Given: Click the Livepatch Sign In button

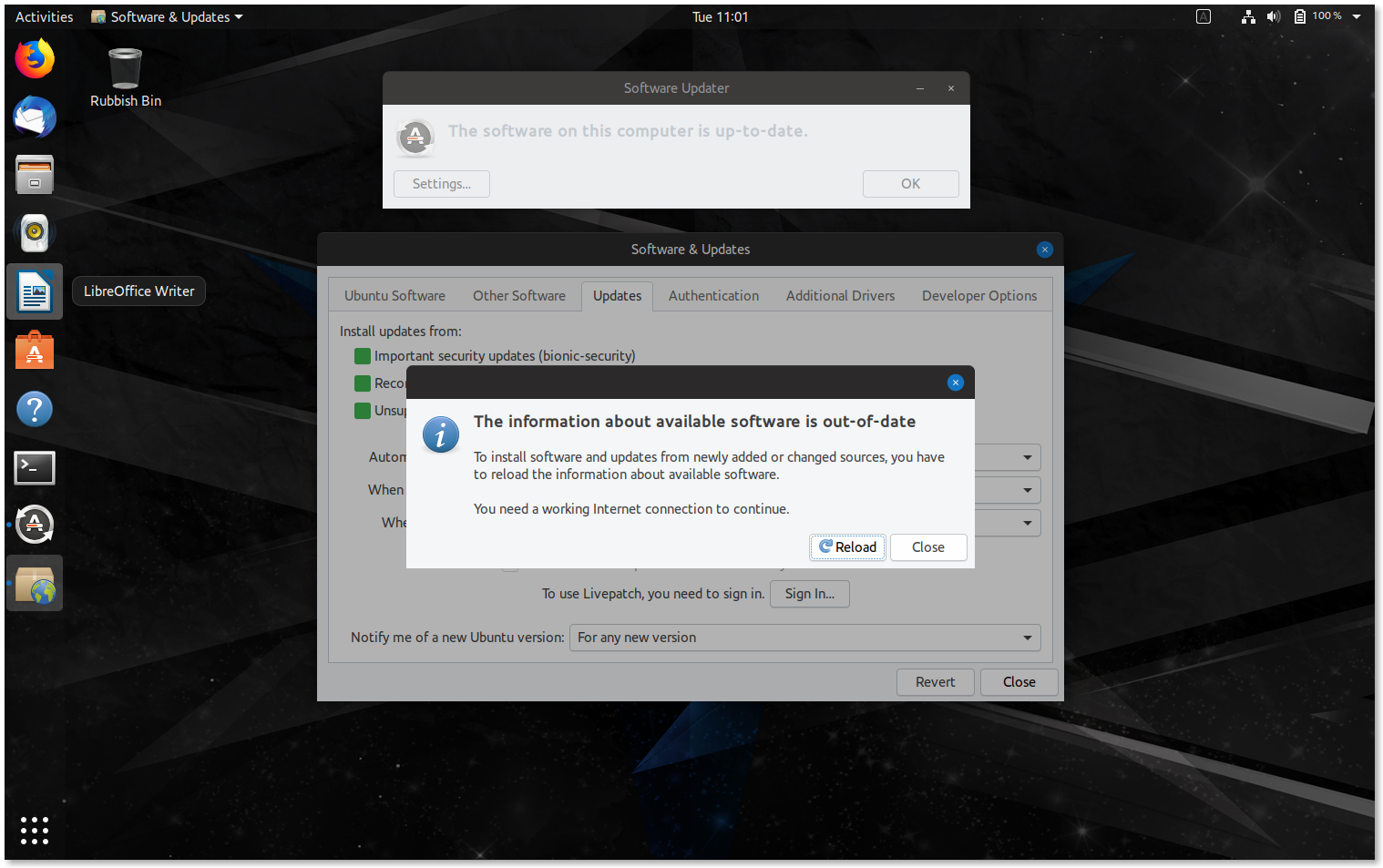Looking at the screenshot, I should click(x=810, y=594).
